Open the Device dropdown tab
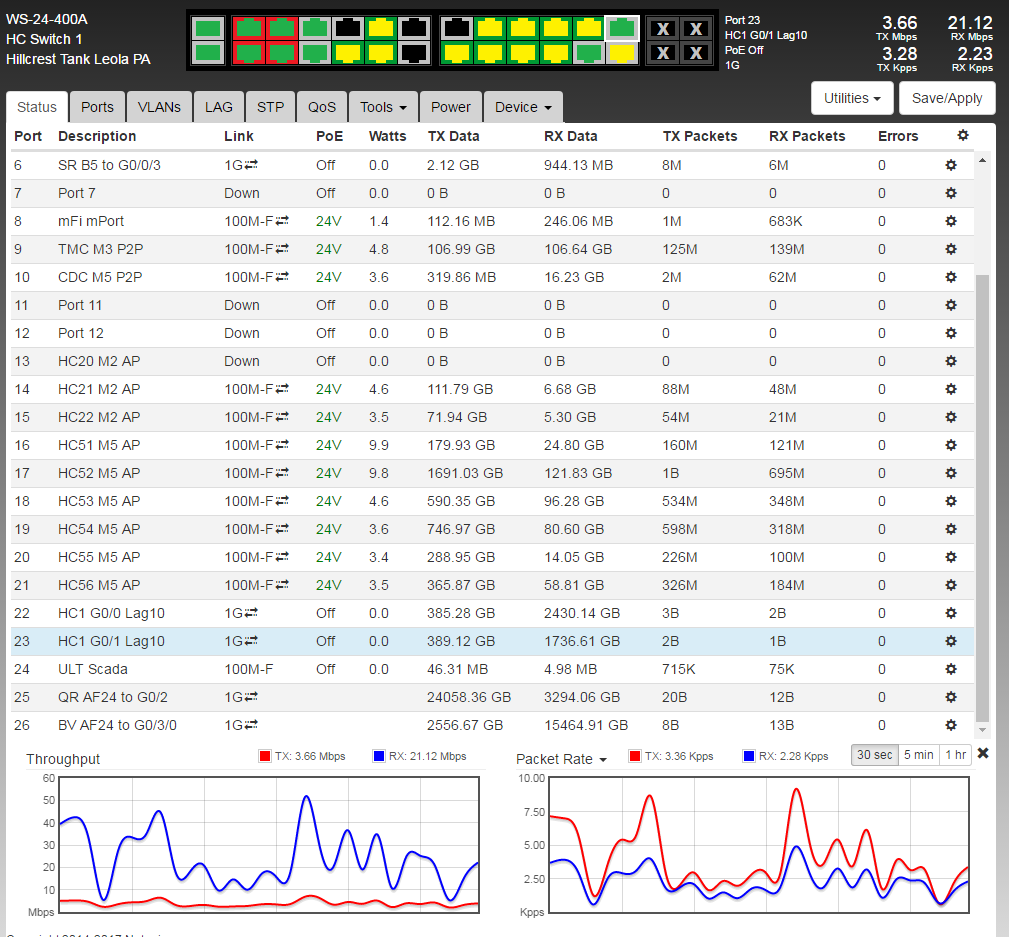The image size is (1009, 937). 523,107
